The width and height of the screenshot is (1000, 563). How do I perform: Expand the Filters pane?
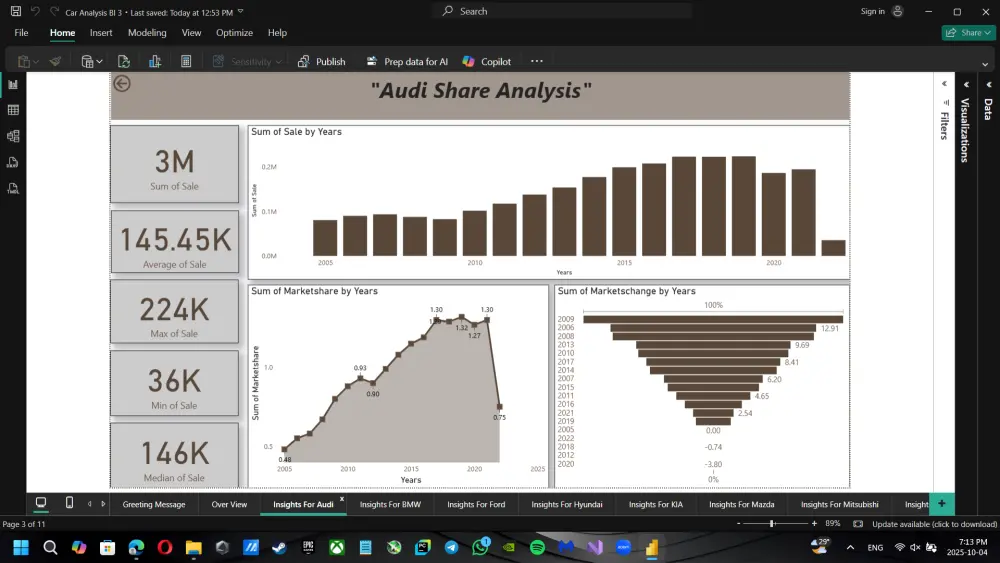[945, 84]
